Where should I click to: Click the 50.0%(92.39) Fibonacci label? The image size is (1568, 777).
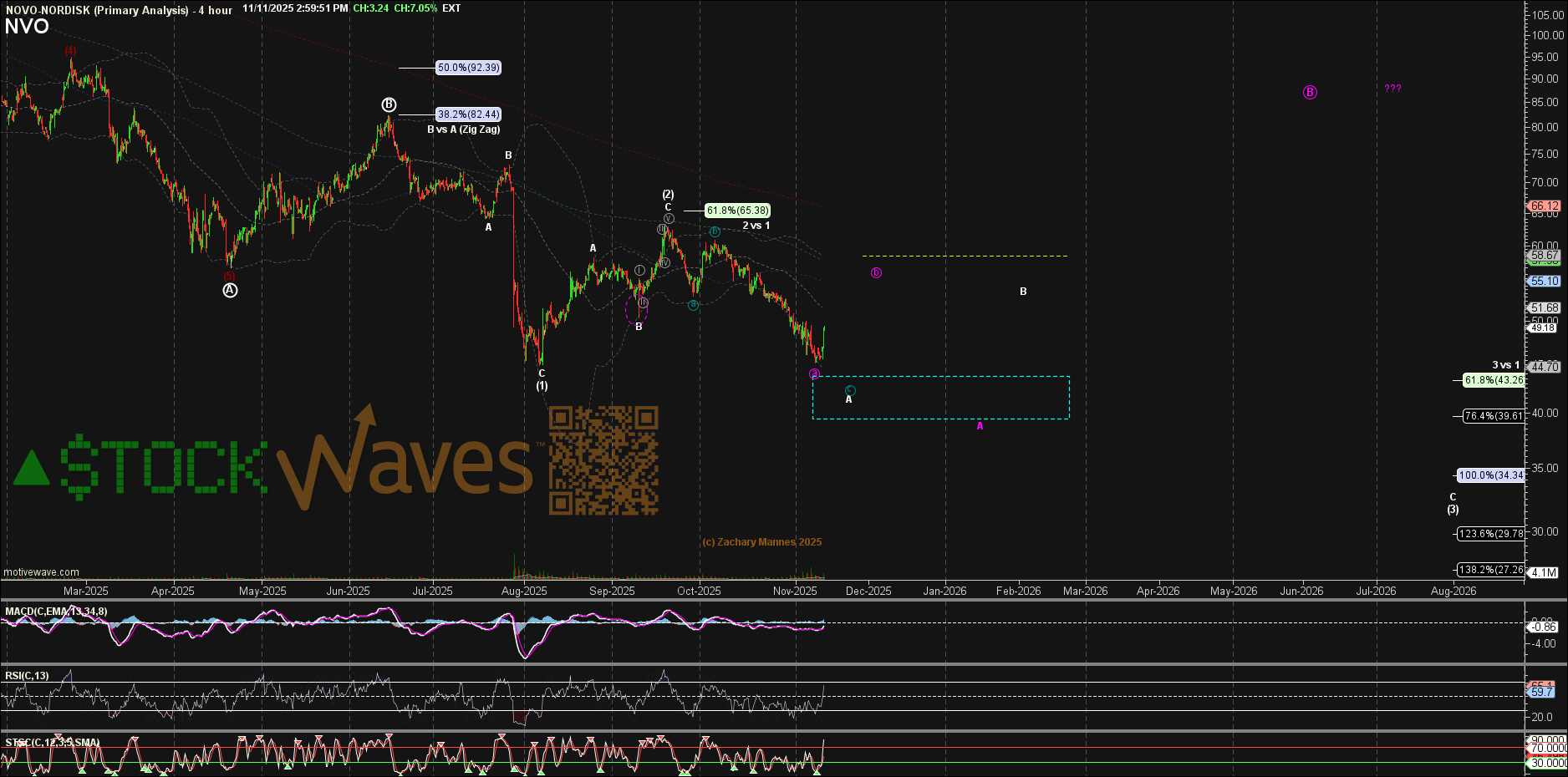[x=468, y=68]
